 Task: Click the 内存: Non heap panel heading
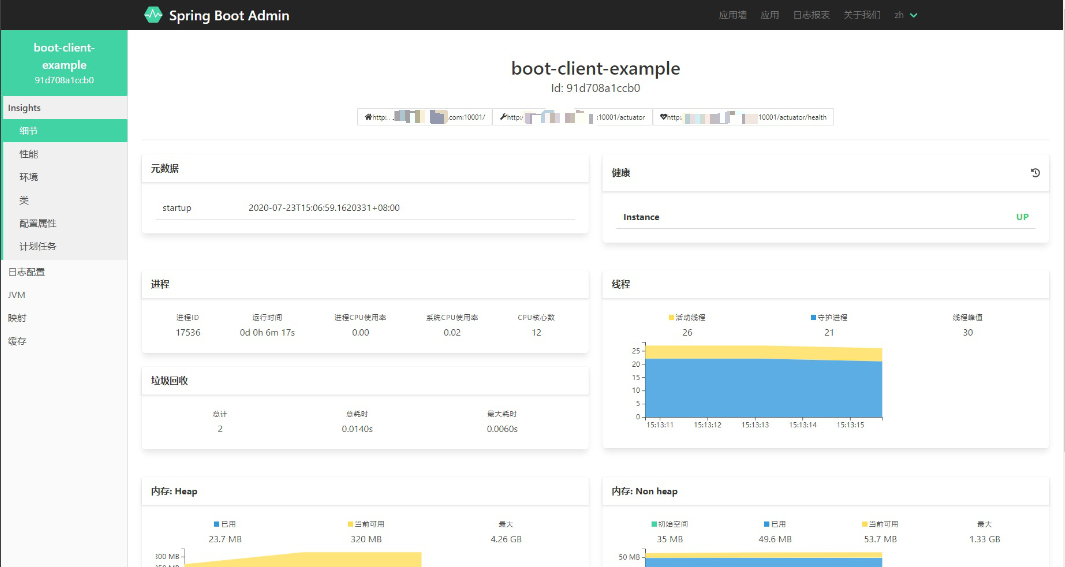645,491
